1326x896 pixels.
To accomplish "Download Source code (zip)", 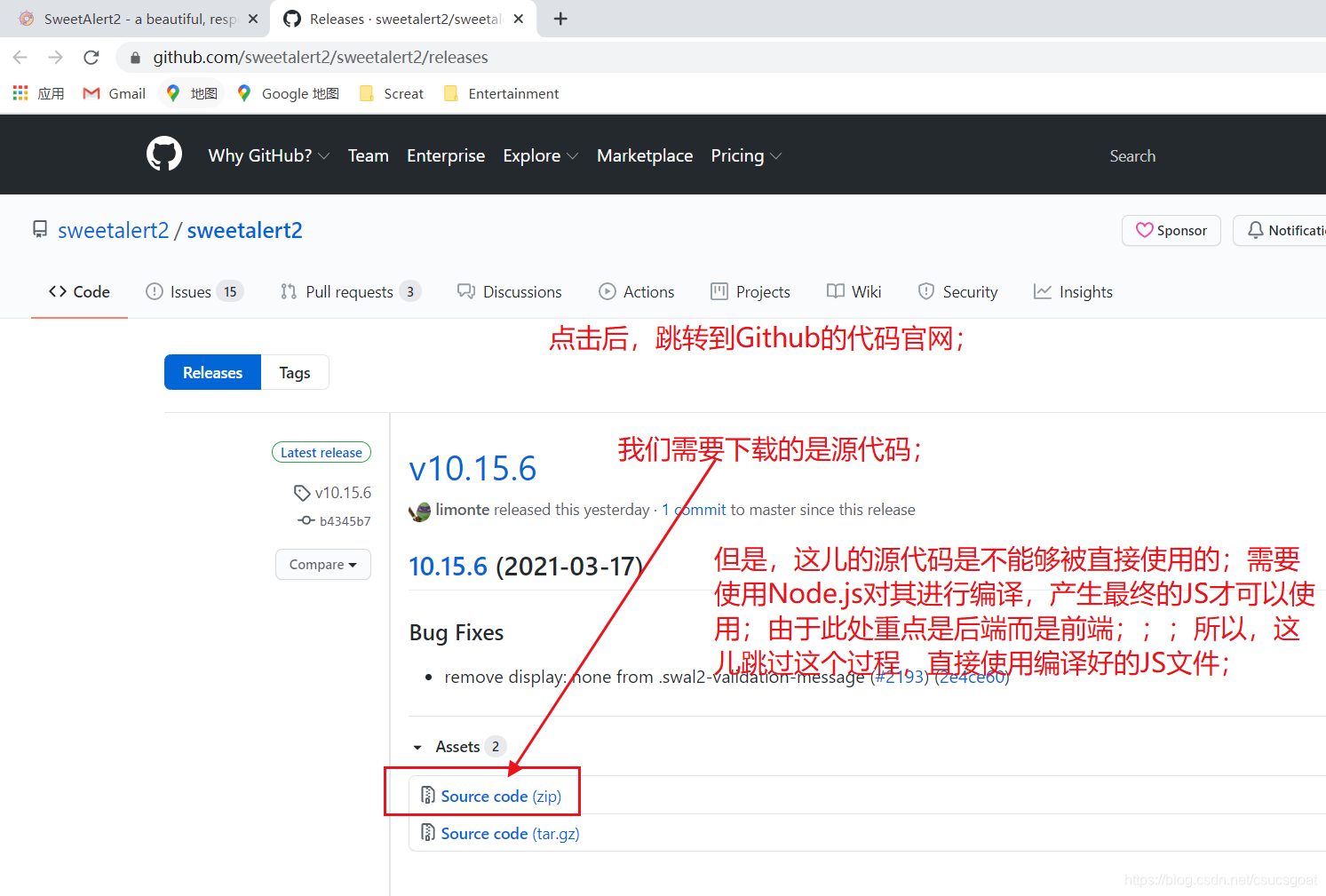I will coord(501,796).
